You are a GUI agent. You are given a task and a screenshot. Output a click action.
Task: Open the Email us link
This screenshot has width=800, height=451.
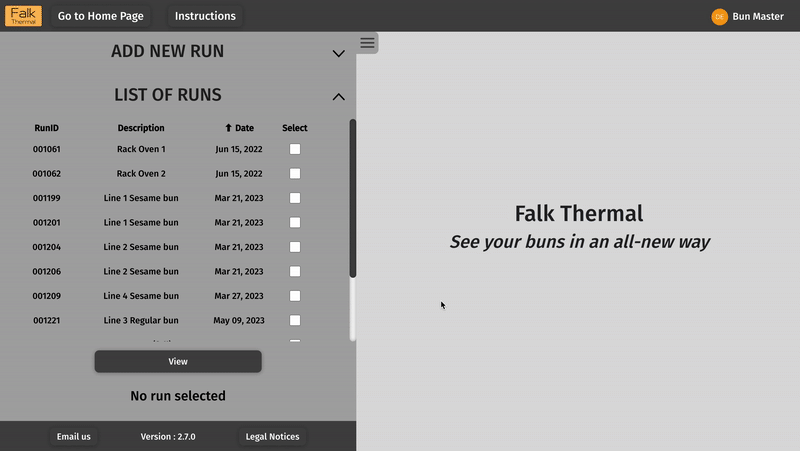(73, 437)
